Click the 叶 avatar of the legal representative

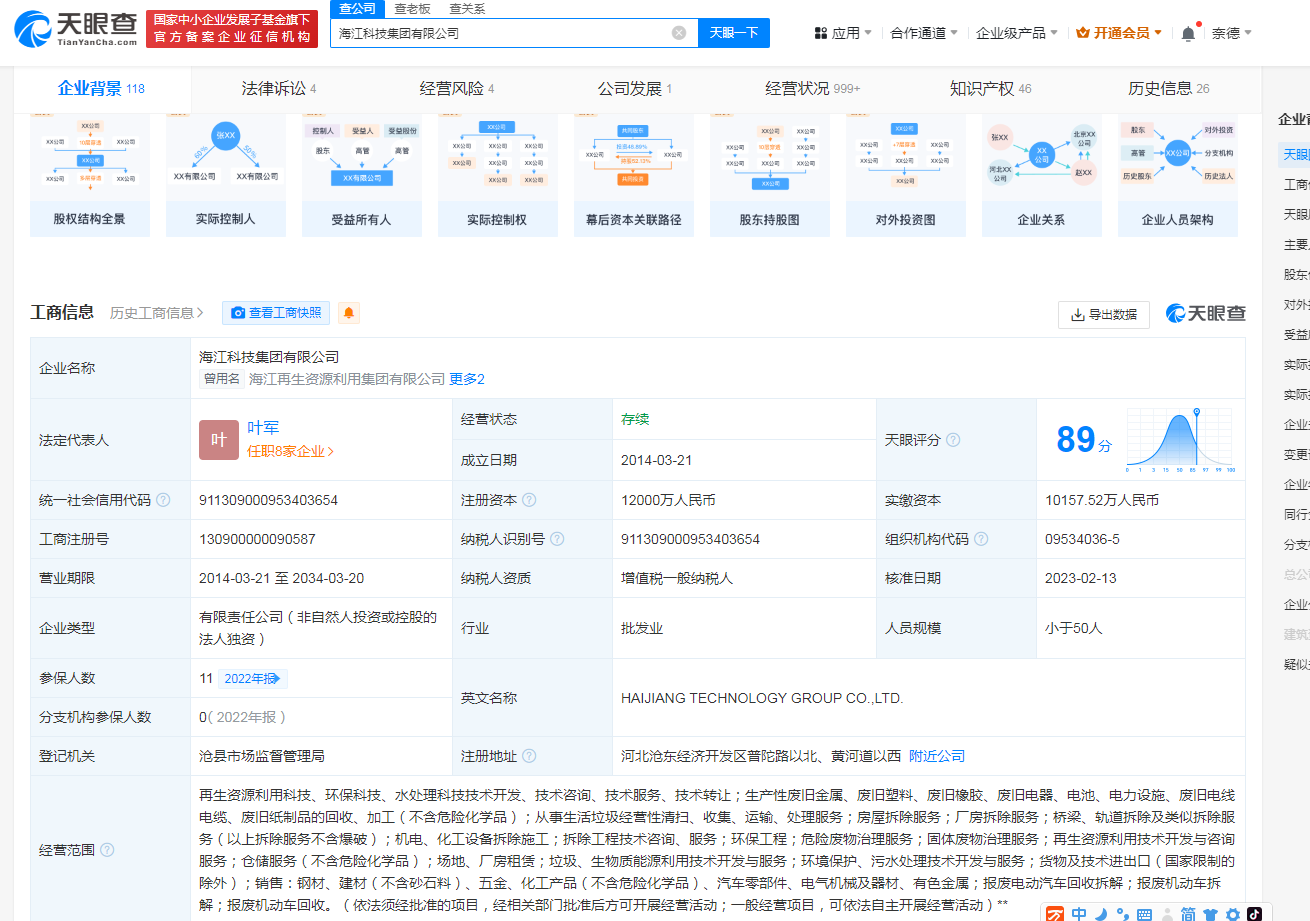pos(219,440)
